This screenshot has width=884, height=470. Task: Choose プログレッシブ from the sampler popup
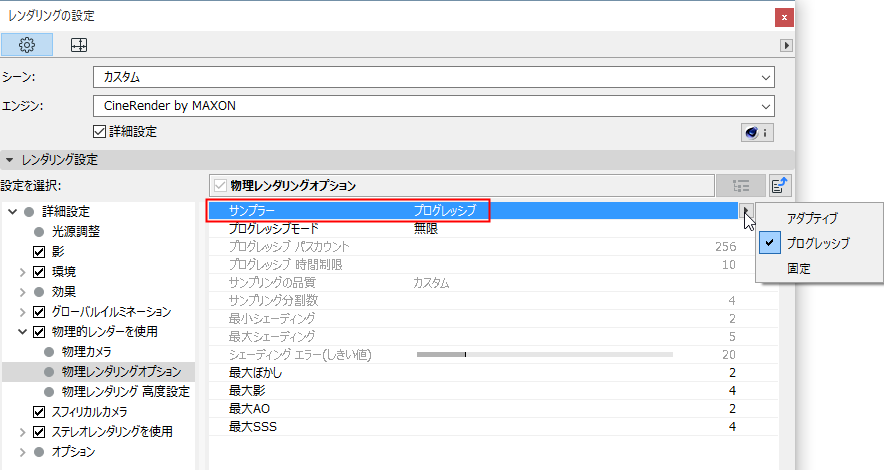pos(818,243)
